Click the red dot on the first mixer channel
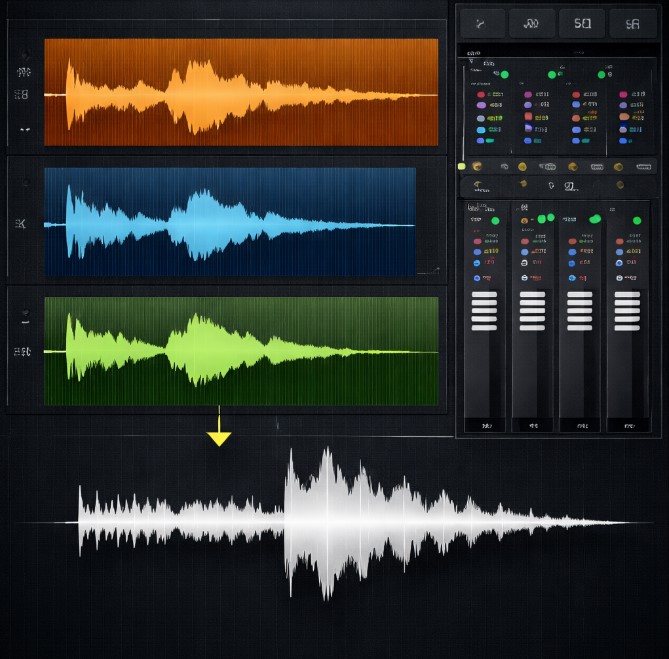 point(477,241)
